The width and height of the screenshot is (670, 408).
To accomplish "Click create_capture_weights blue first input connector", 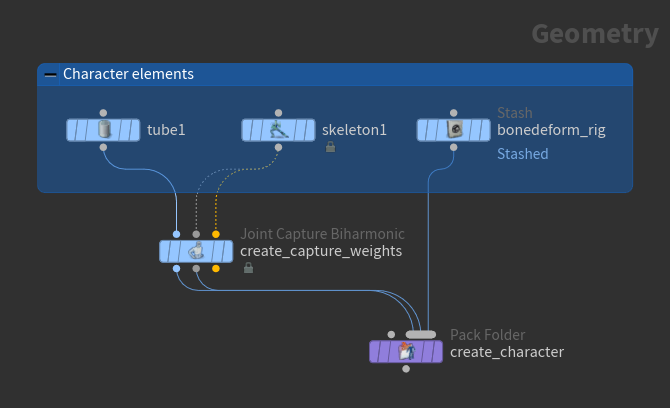I will coord(176,234).
